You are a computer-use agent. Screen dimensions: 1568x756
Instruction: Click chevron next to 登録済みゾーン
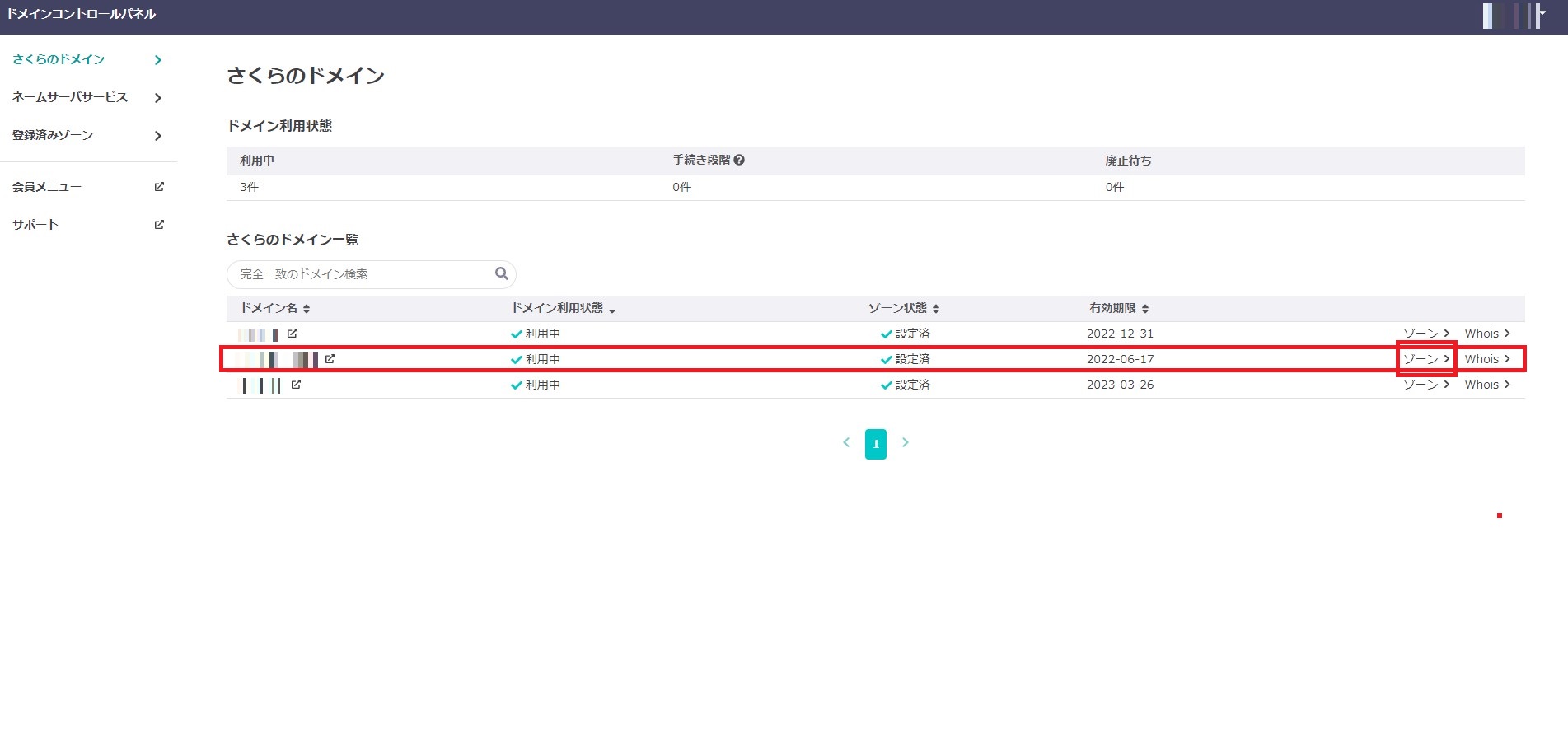(x=158, y=136)
